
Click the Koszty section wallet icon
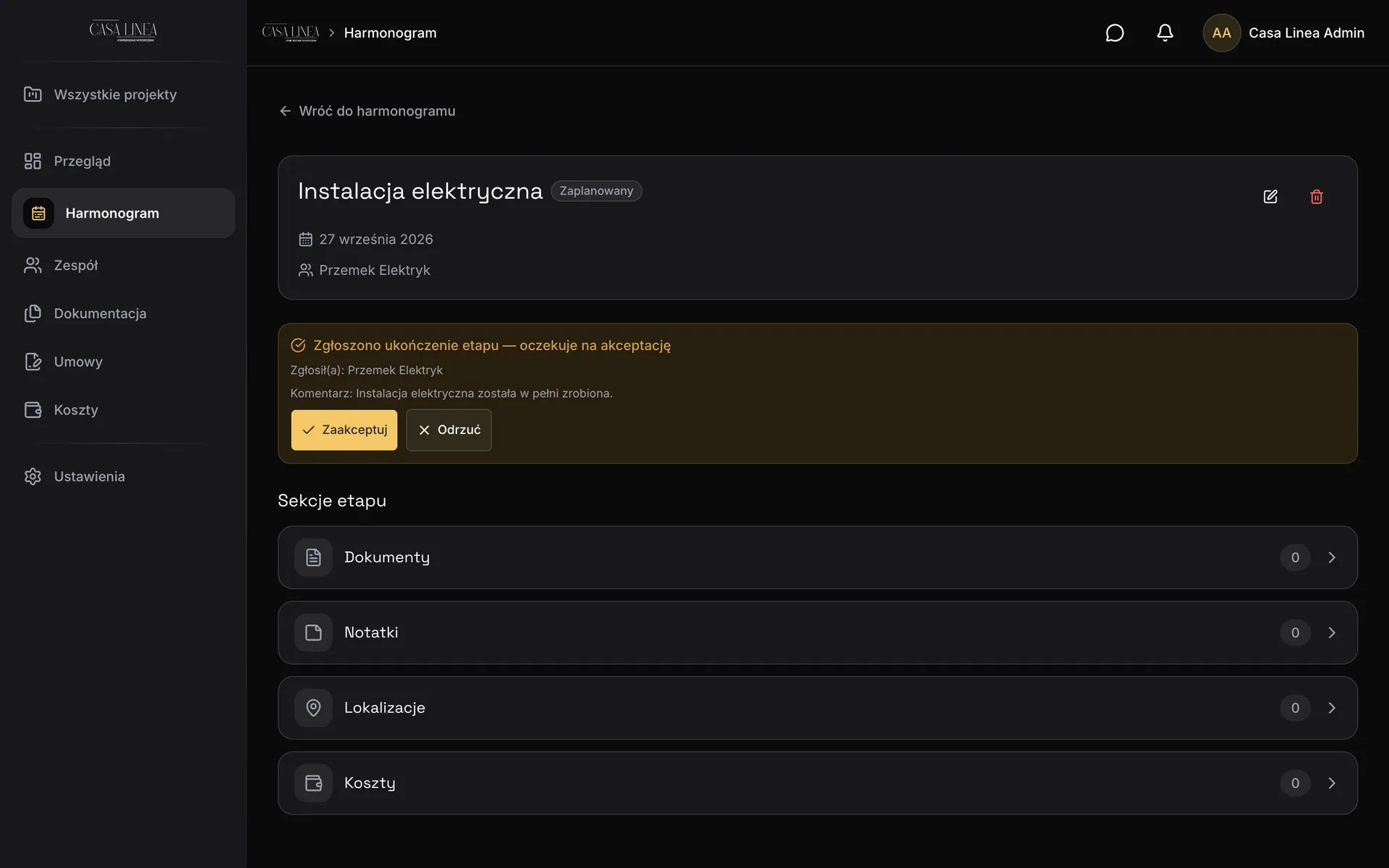tap(313, 783)
